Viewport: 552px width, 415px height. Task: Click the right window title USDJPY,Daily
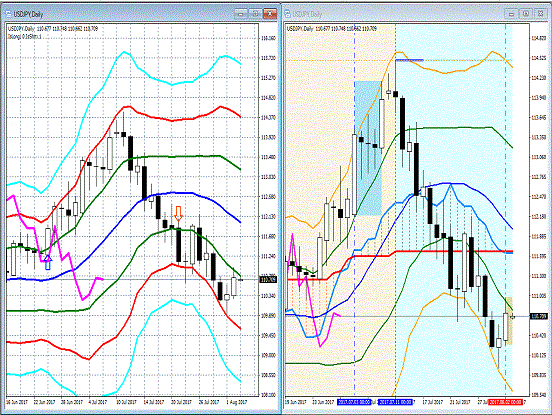coord(307,14)
